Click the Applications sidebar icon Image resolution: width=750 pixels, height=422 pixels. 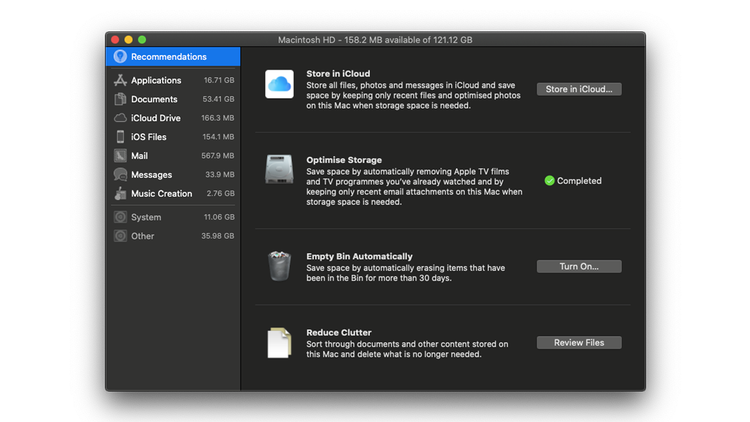(x=120, y=80)
